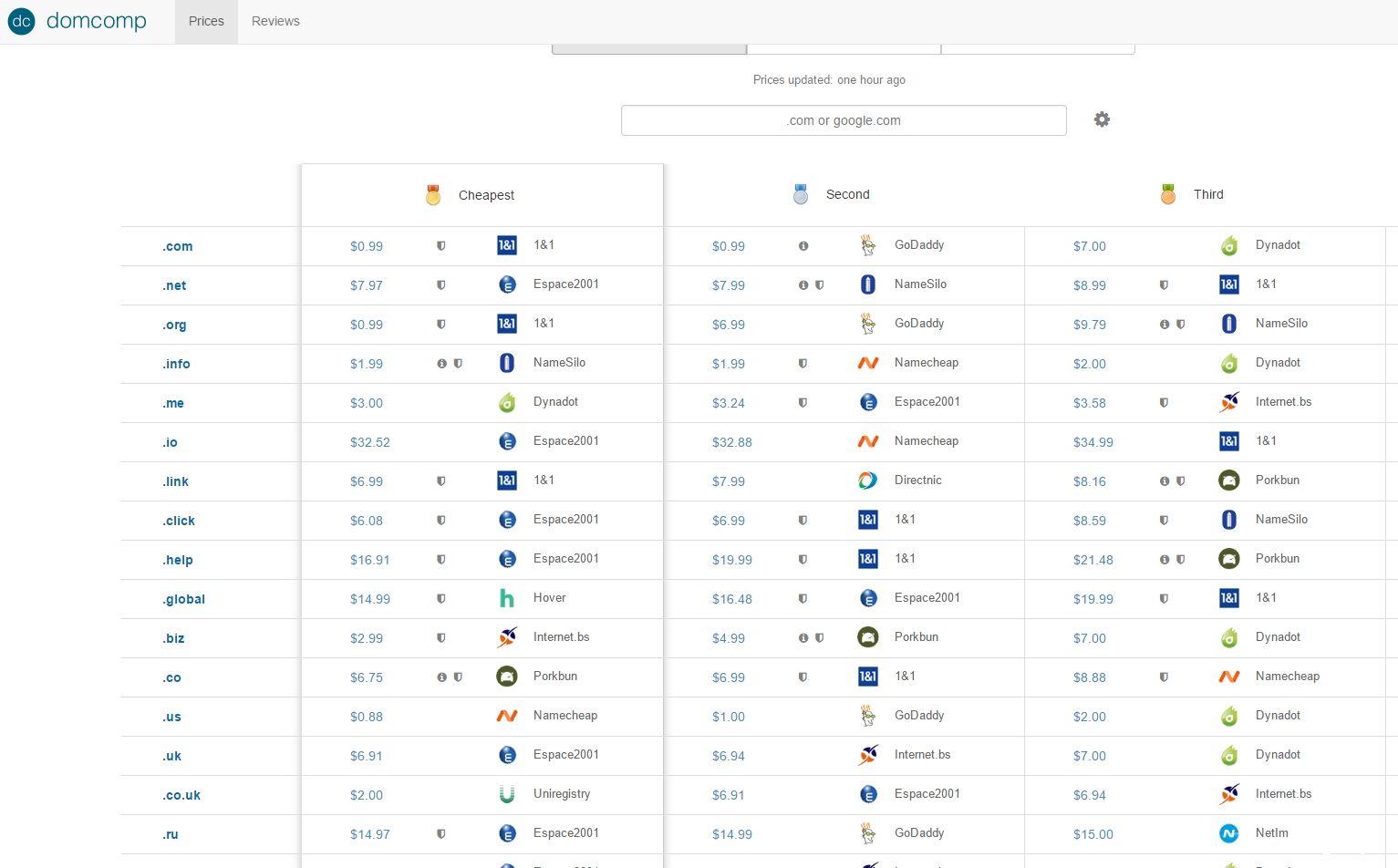
Task: Click the info icon beside GoDaddy's .com price
Action: coord(803,246)
